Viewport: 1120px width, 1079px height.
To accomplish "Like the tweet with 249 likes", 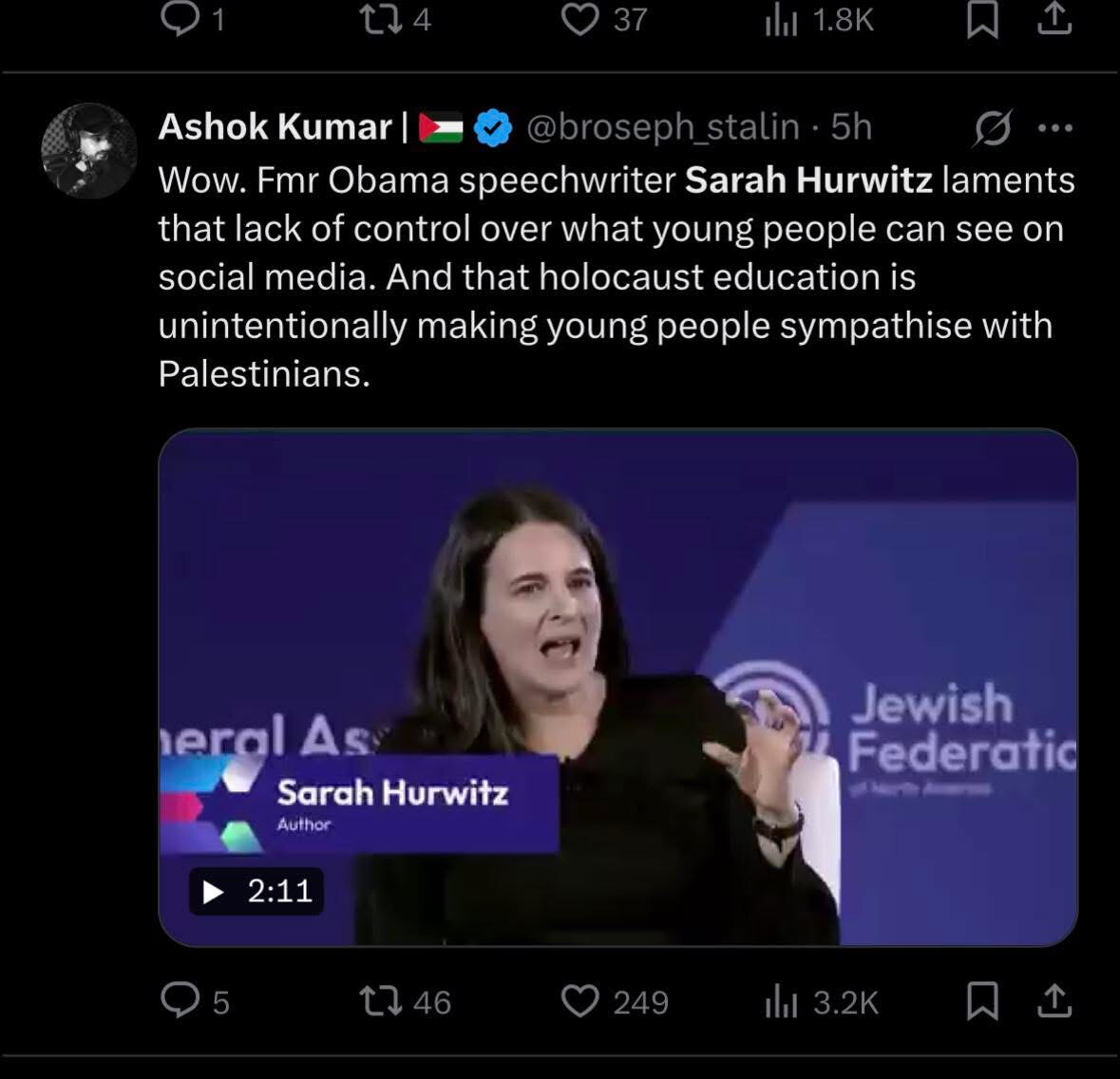I will (581, 1001).
